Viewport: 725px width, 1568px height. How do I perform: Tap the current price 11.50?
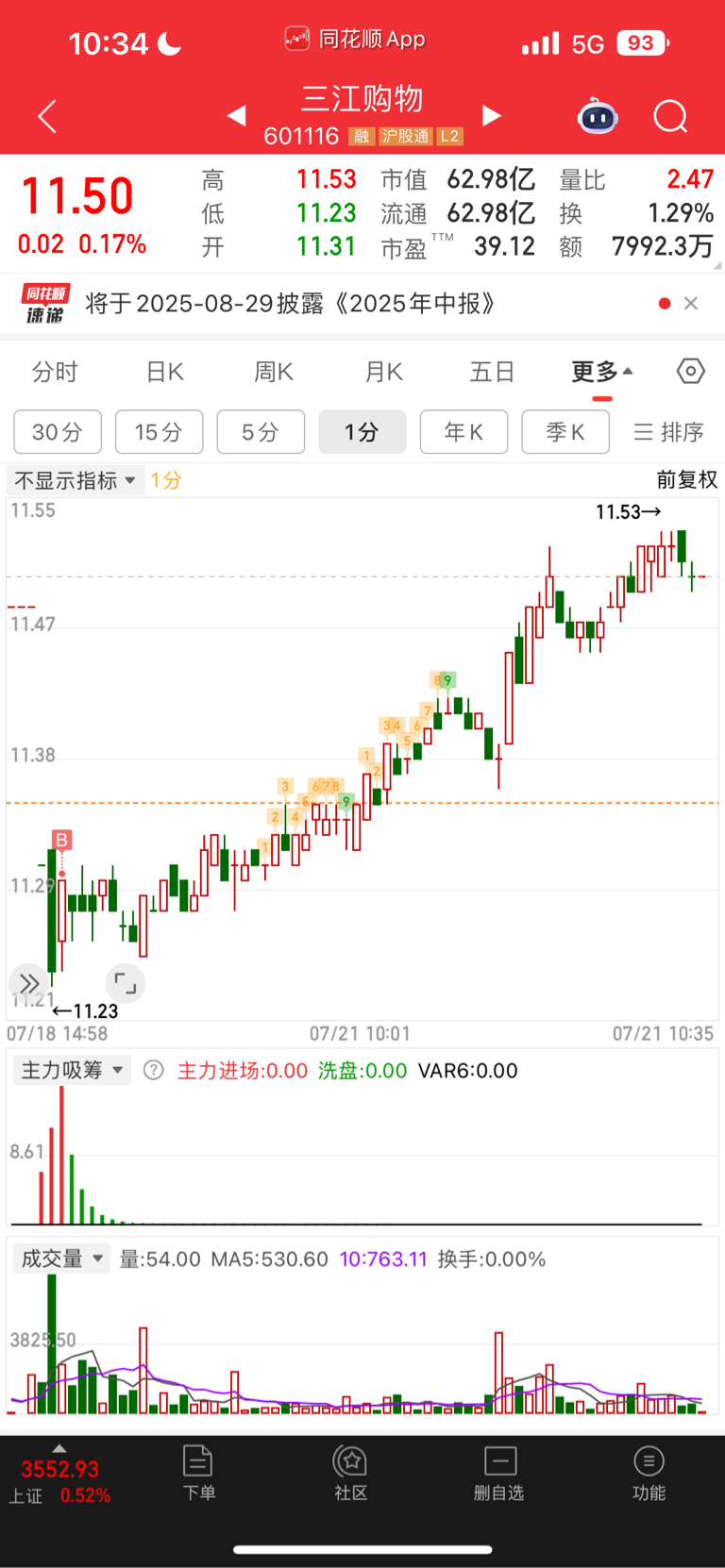(x=77, y=196)
